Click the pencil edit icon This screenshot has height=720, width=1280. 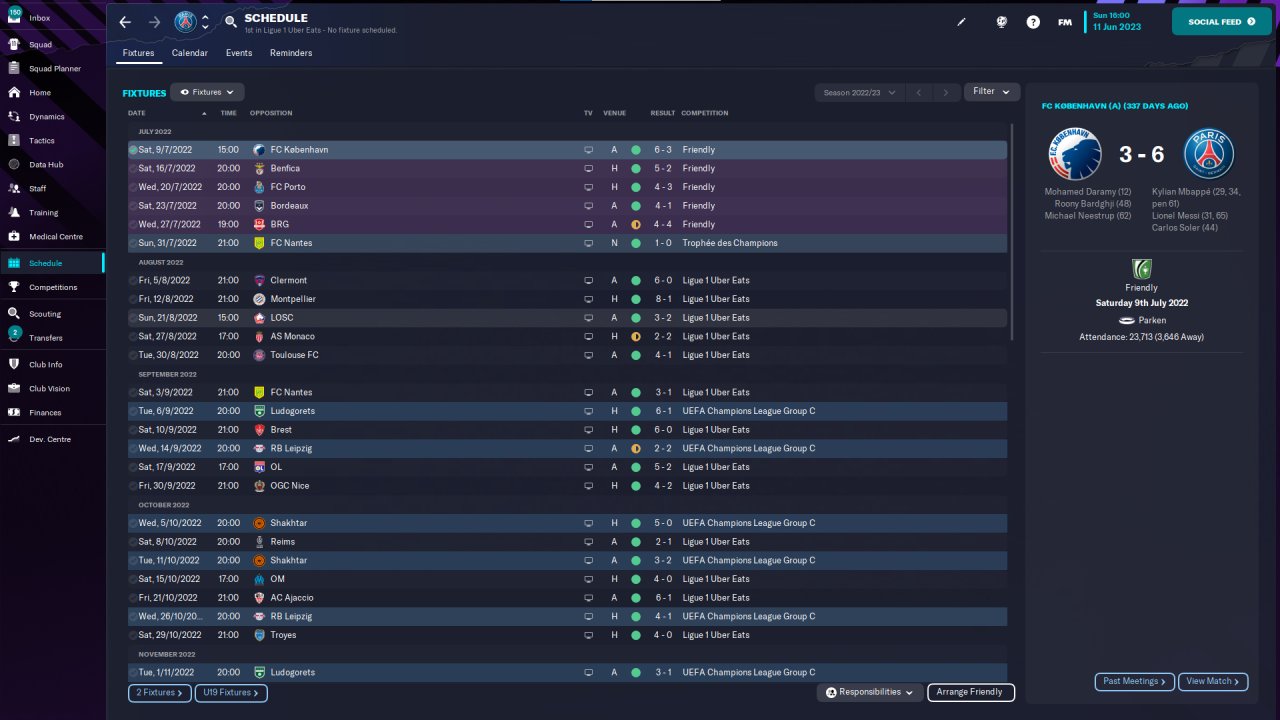point(962,22)
